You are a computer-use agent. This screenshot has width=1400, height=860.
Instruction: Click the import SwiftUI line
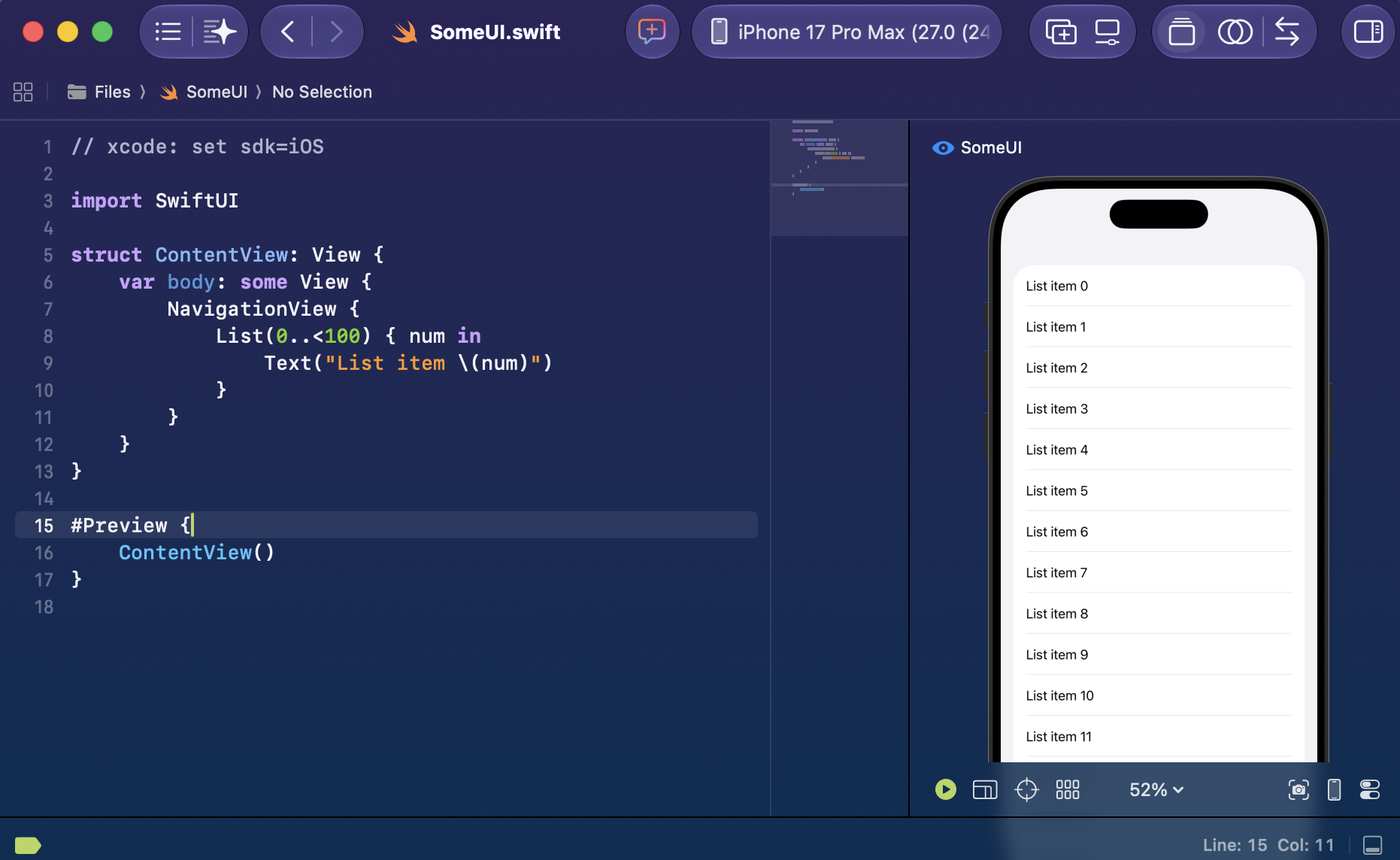click(154, 200)
